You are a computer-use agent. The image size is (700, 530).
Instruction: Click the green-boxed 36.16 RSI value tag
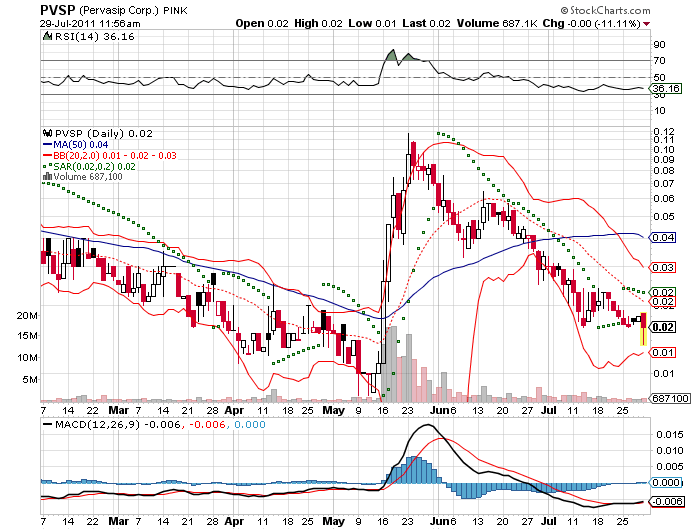point(666,88)
